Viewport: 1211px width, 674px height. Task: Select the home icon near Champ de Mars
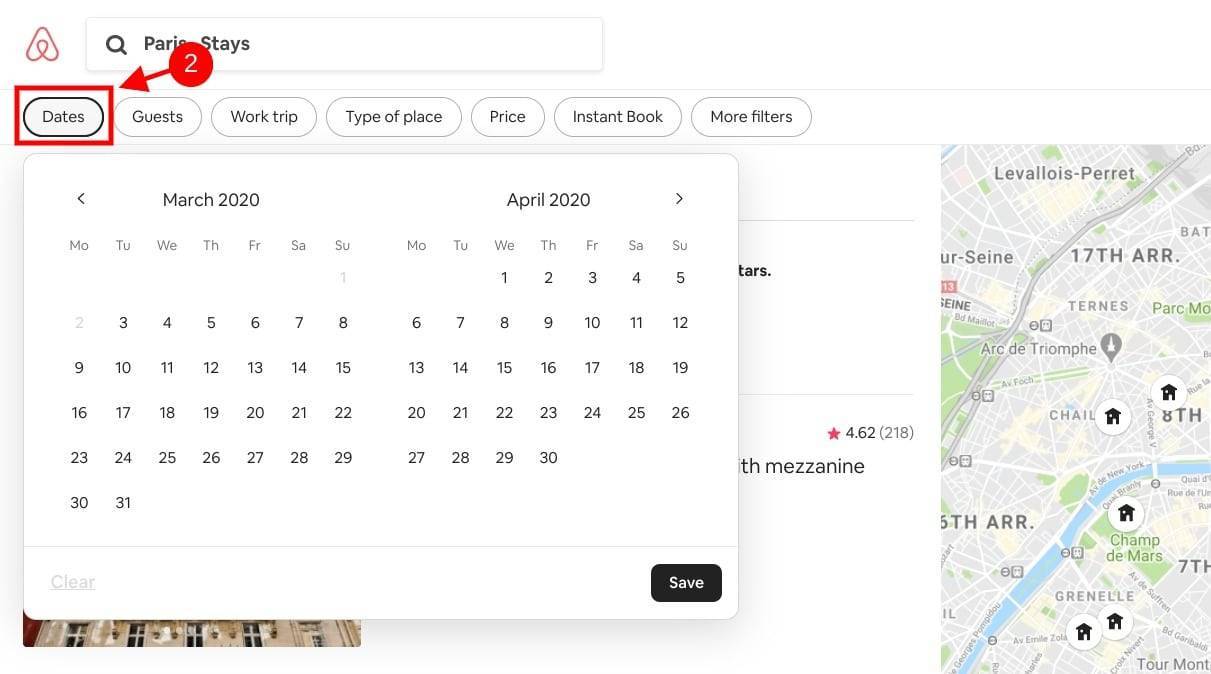(x=1126, y=513)
